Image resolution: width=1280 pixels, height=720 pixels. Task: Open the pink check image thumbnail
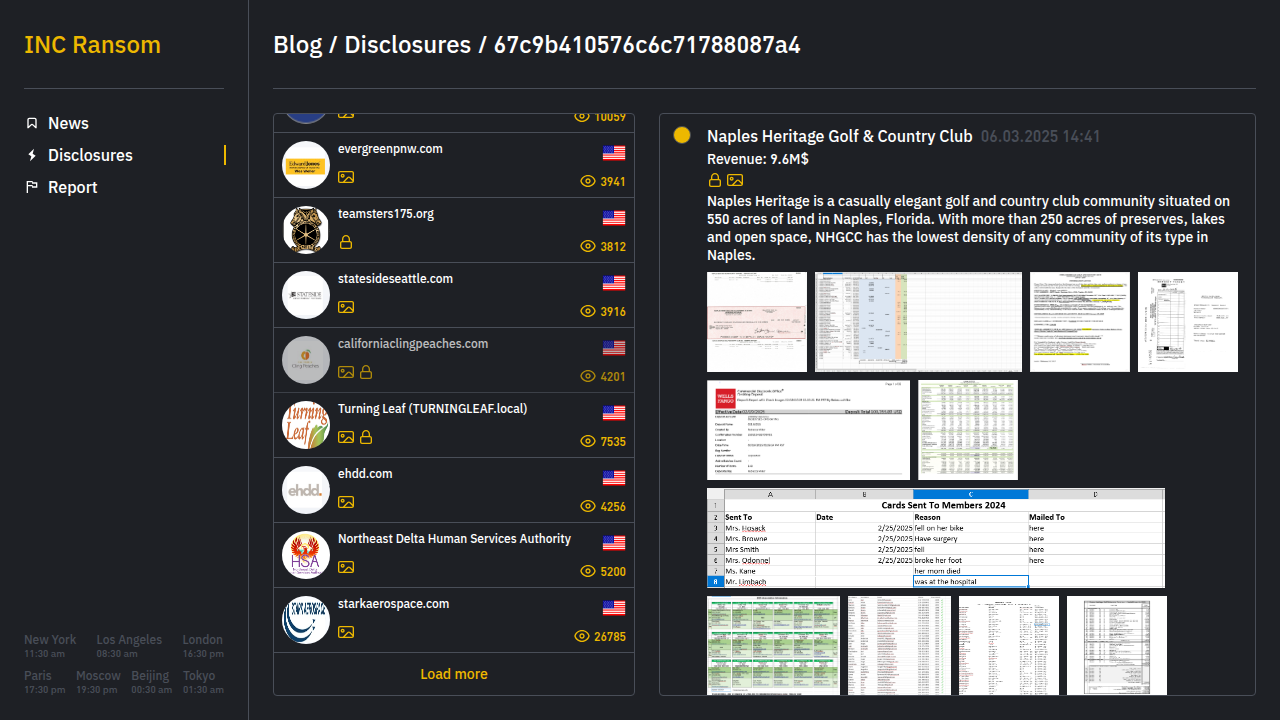pyautogui.click(x=757, y=322)
